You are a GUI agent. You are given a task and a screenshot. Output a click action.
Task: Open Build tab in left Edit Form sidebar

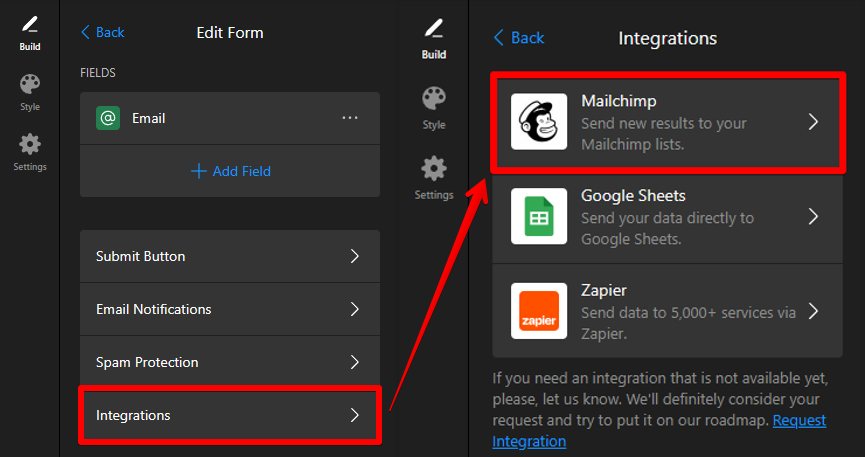coord(30,33)
